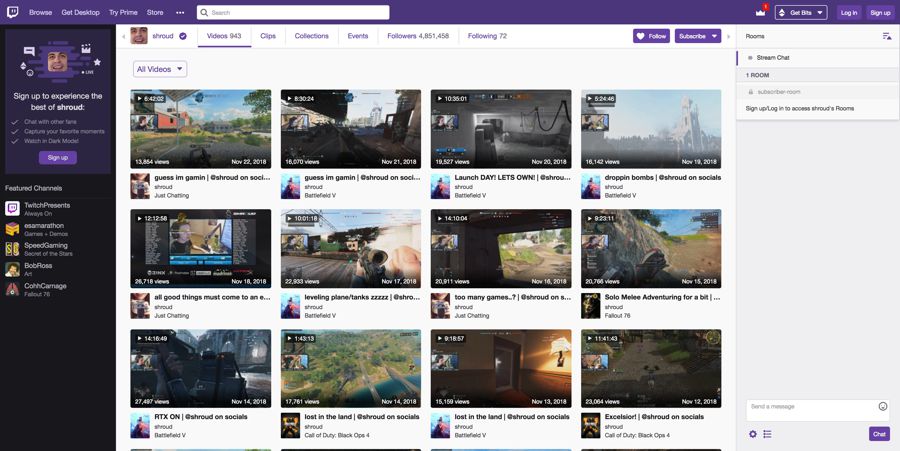Click the Prime crown loot icon
The width and height of the screenshot is (900, 451).
tap(761, 12)
